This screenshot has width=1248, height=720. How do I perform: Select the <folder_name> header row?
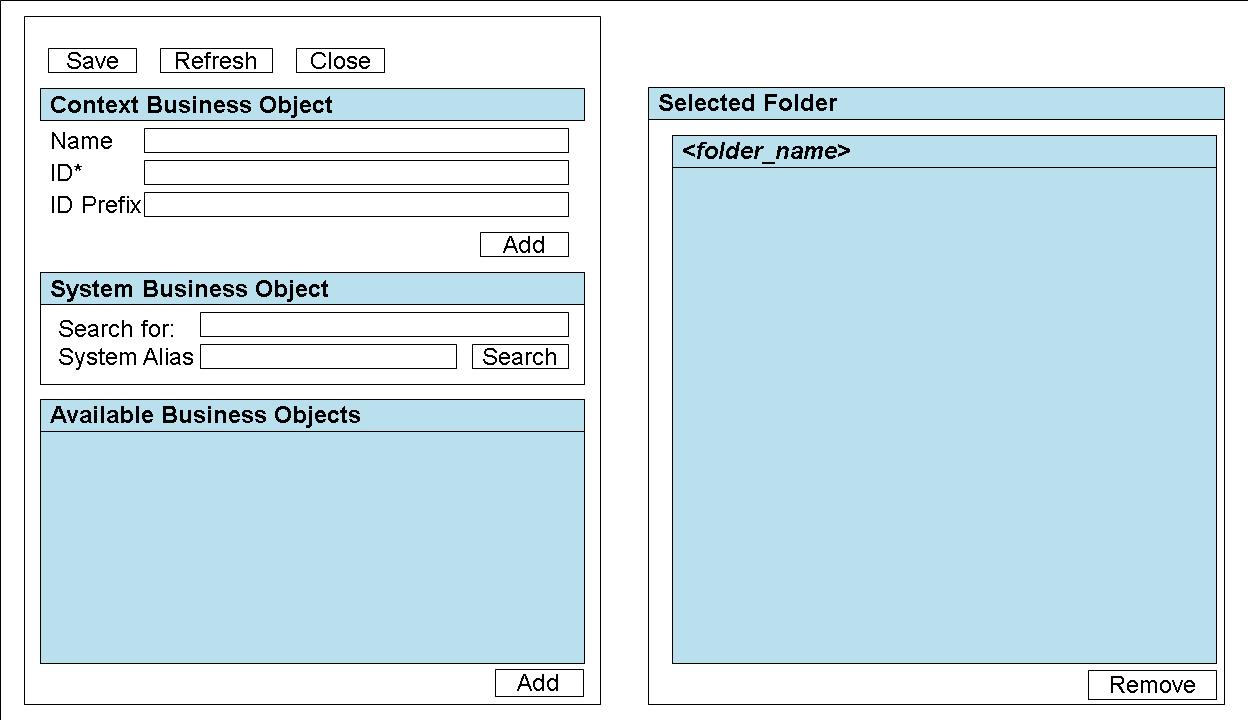coord(944,152)
